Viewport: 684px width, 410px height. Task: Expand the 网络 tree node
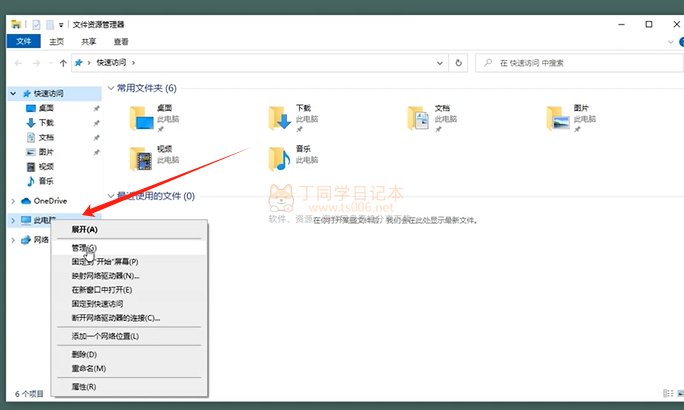pos(13,240)
